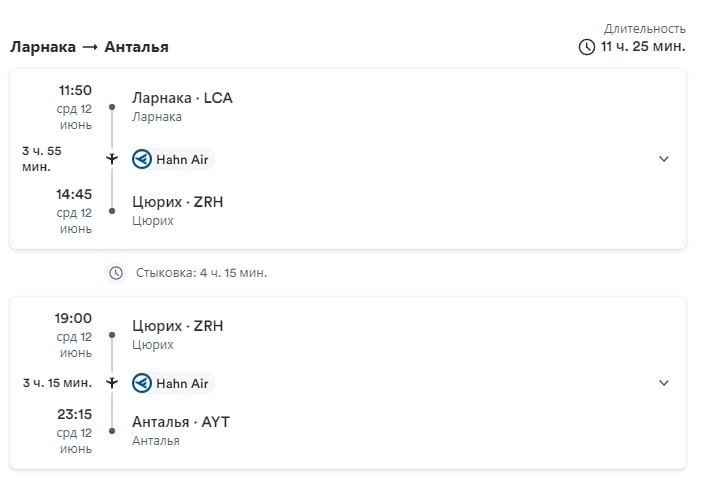Click Цюрих · ZRH arrival in first card

coord(178,202)
